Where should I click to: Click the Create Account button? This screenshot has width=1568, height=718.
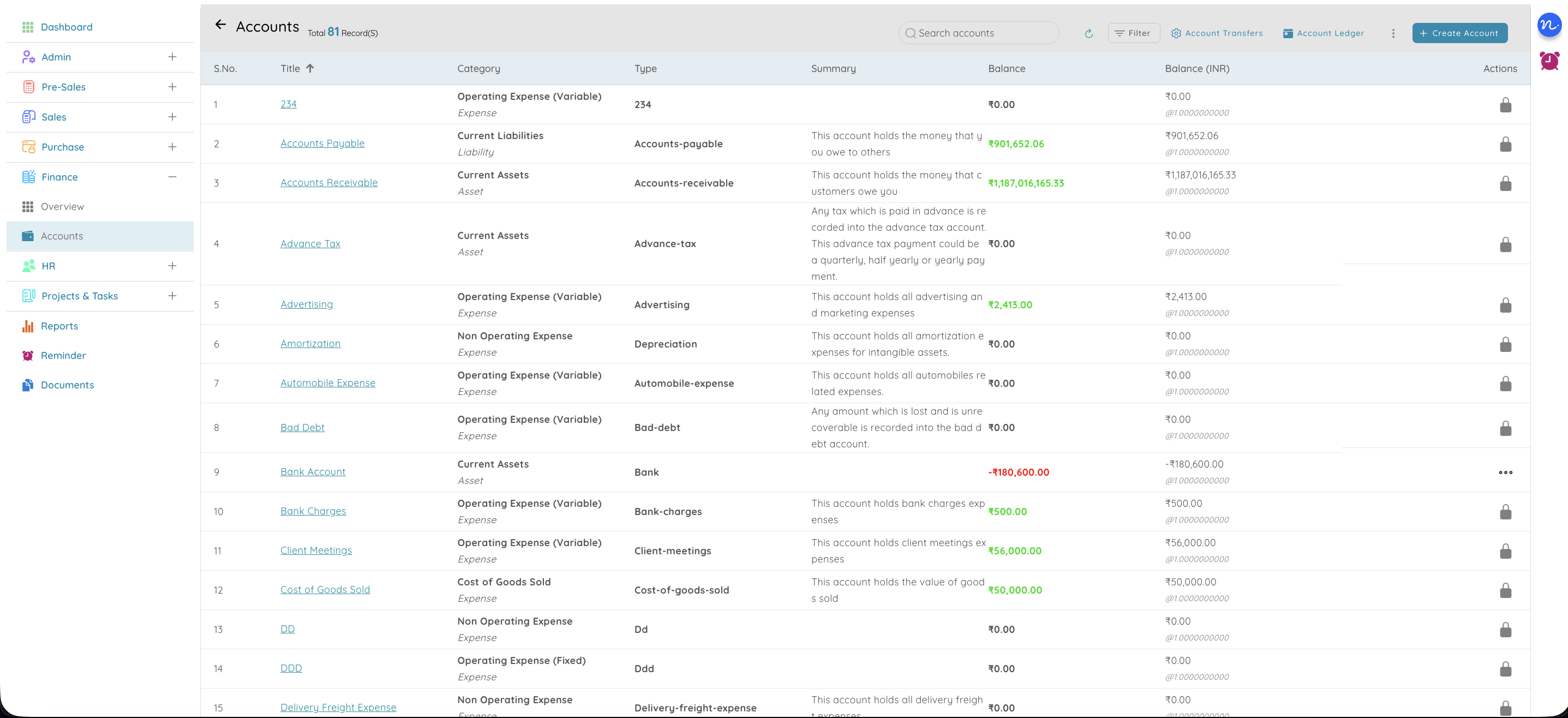(x=1459, y=33)
